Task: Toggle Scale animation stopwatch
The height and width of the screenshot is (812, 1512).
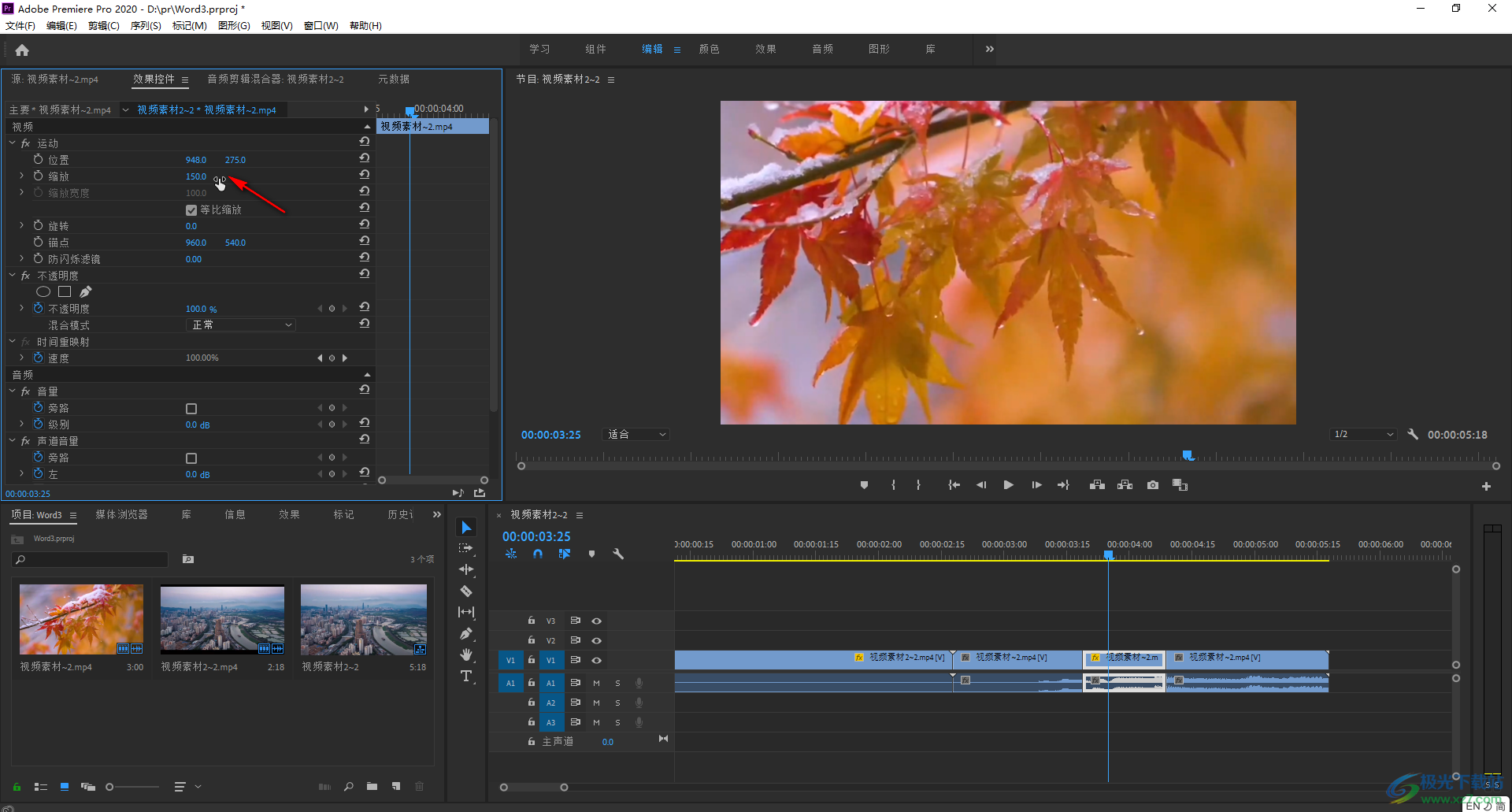Action: coord(38,176)
